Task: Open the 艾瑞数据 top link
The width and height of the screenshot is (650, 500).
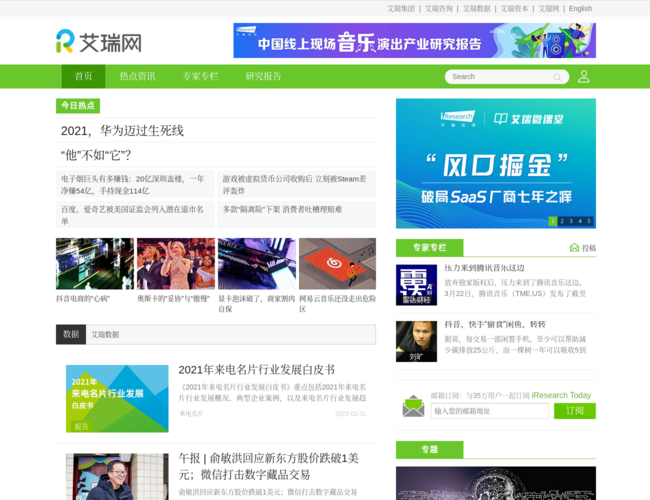Action: pos(477,9)
